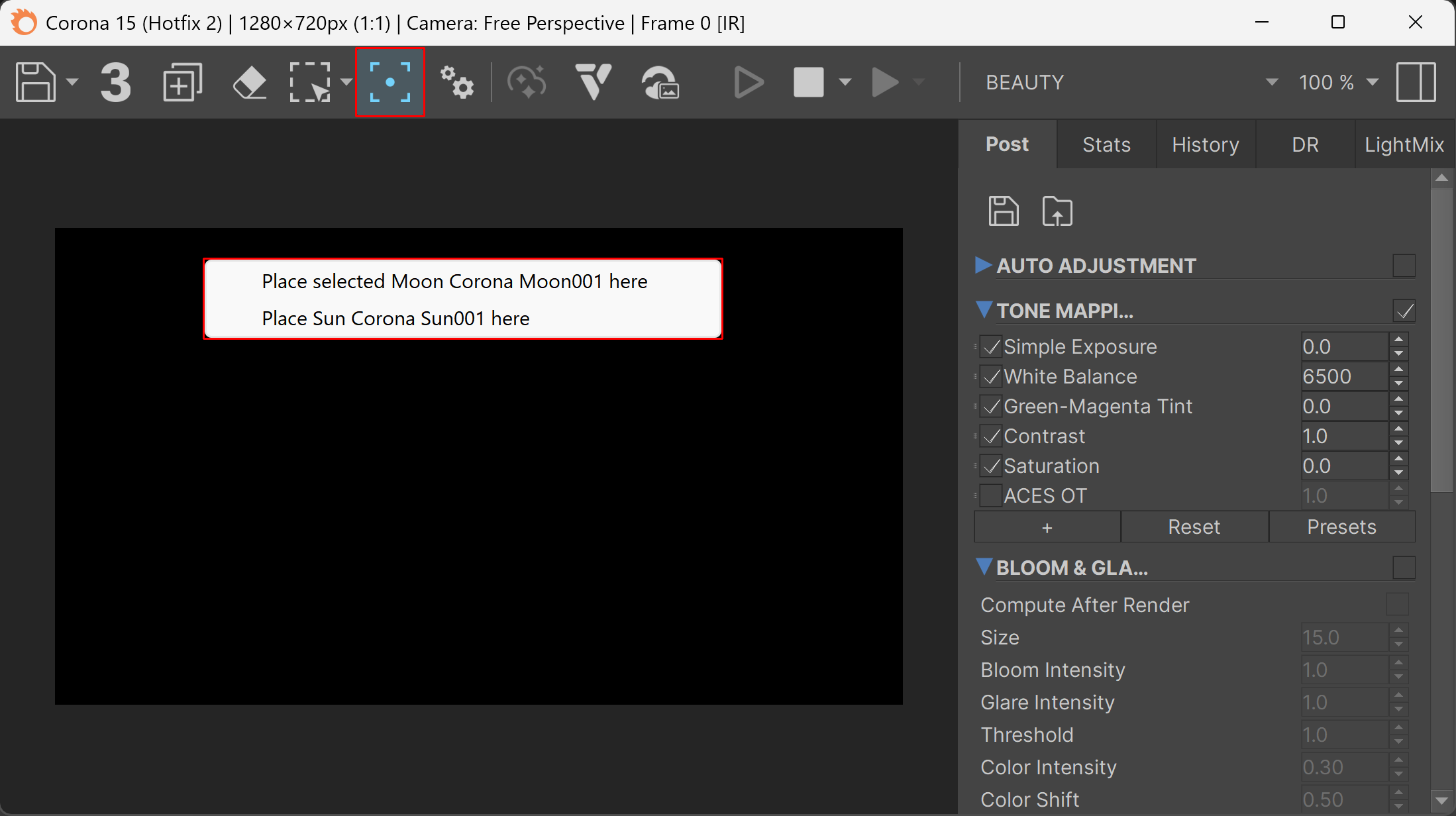Screen dimensions: 1456x816
Task: Open the BEAUTY channel dropdown
Action: [x=1131, y=82]
